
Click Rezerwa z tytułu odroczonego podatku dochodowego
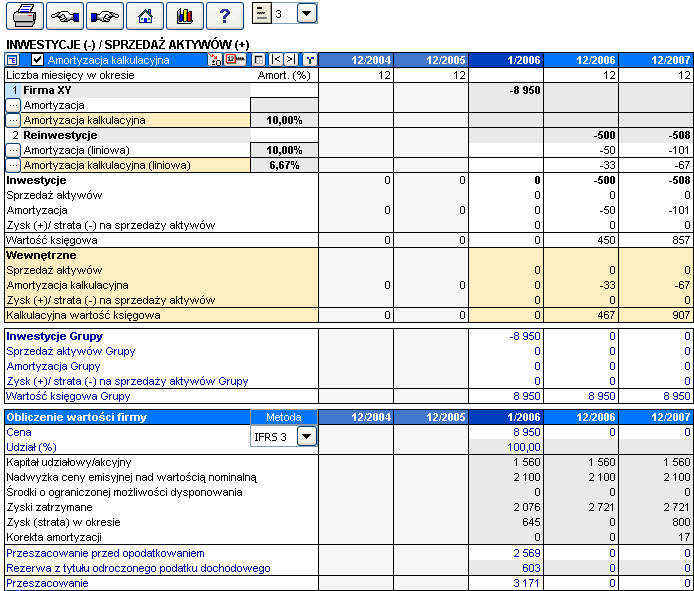[x=138, y=568]
